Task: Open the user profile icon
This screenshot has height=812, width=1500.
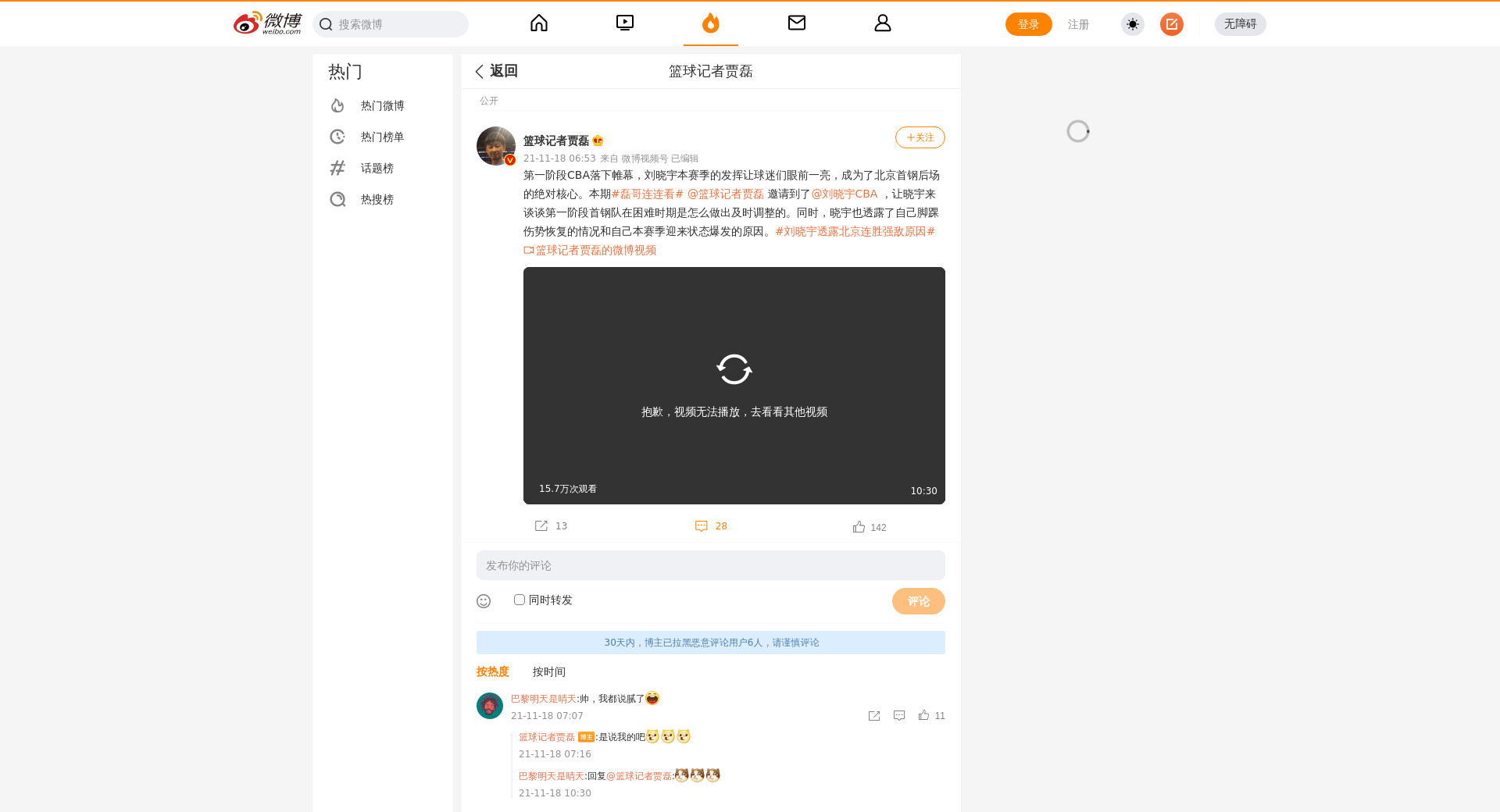Action: [883, 23]
